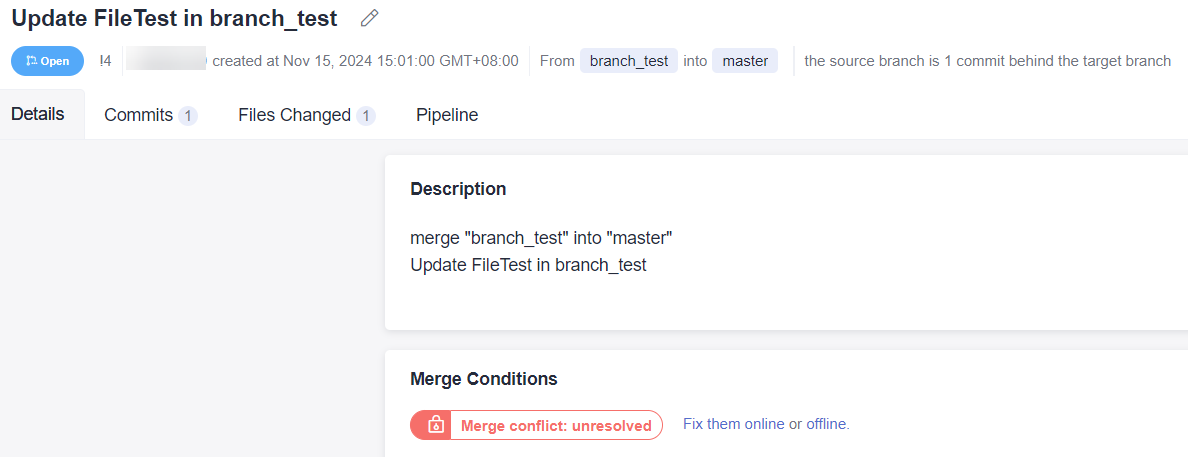Click the !4 merge request ID

(x=105, y=61)
